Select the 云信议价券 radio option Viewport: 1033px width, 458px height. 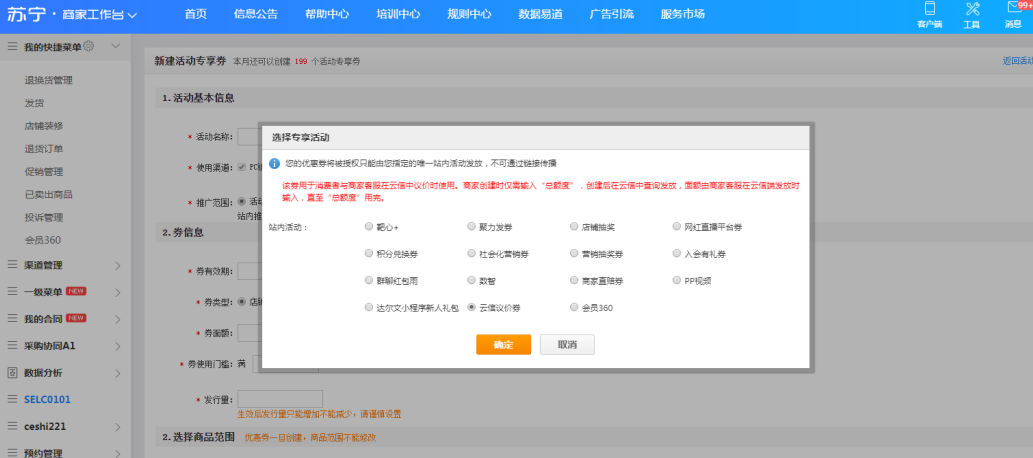pos(471,307)
